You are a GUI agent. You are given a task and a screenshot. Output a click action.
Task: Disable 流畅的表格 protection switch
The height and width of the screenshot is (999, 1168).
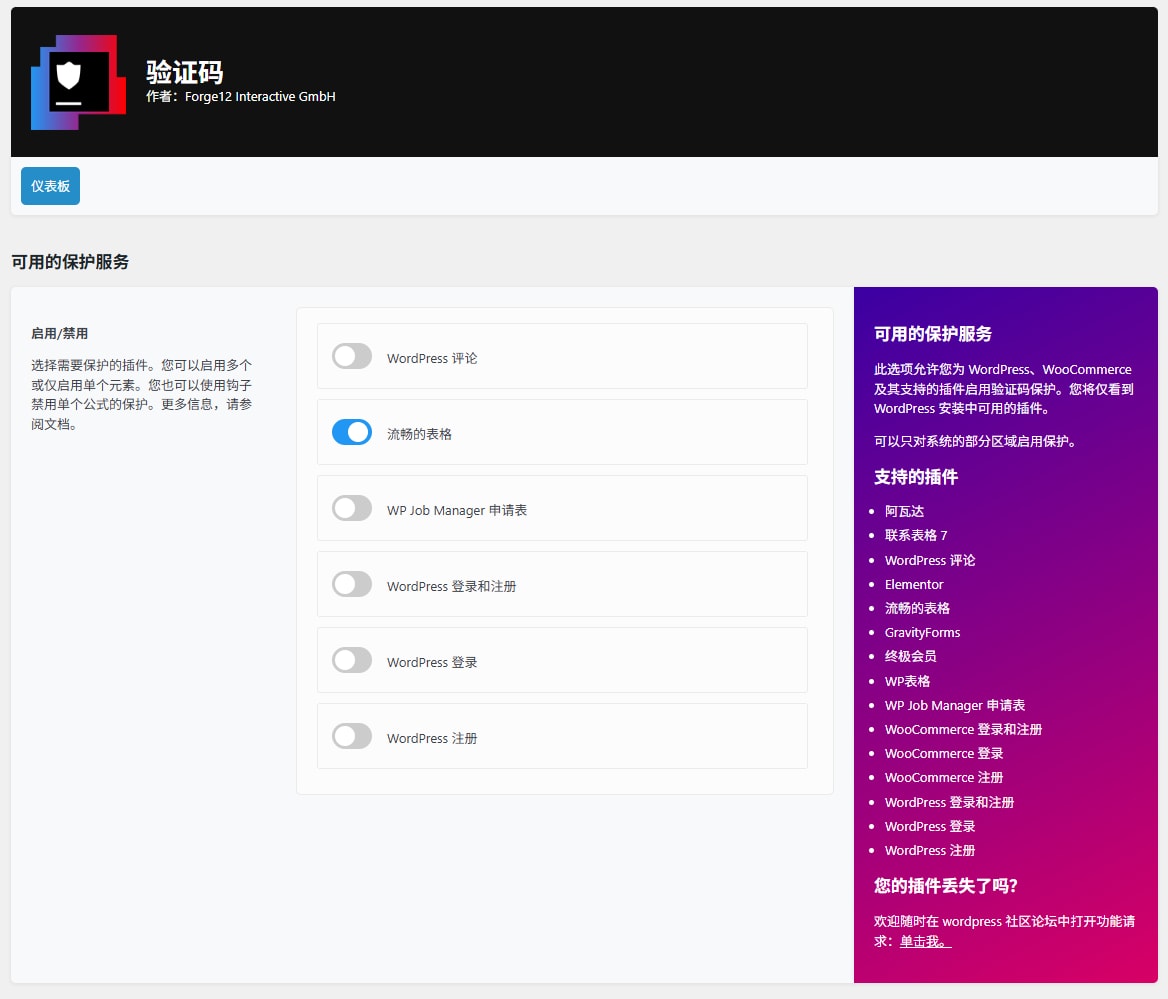pos(351,432)
